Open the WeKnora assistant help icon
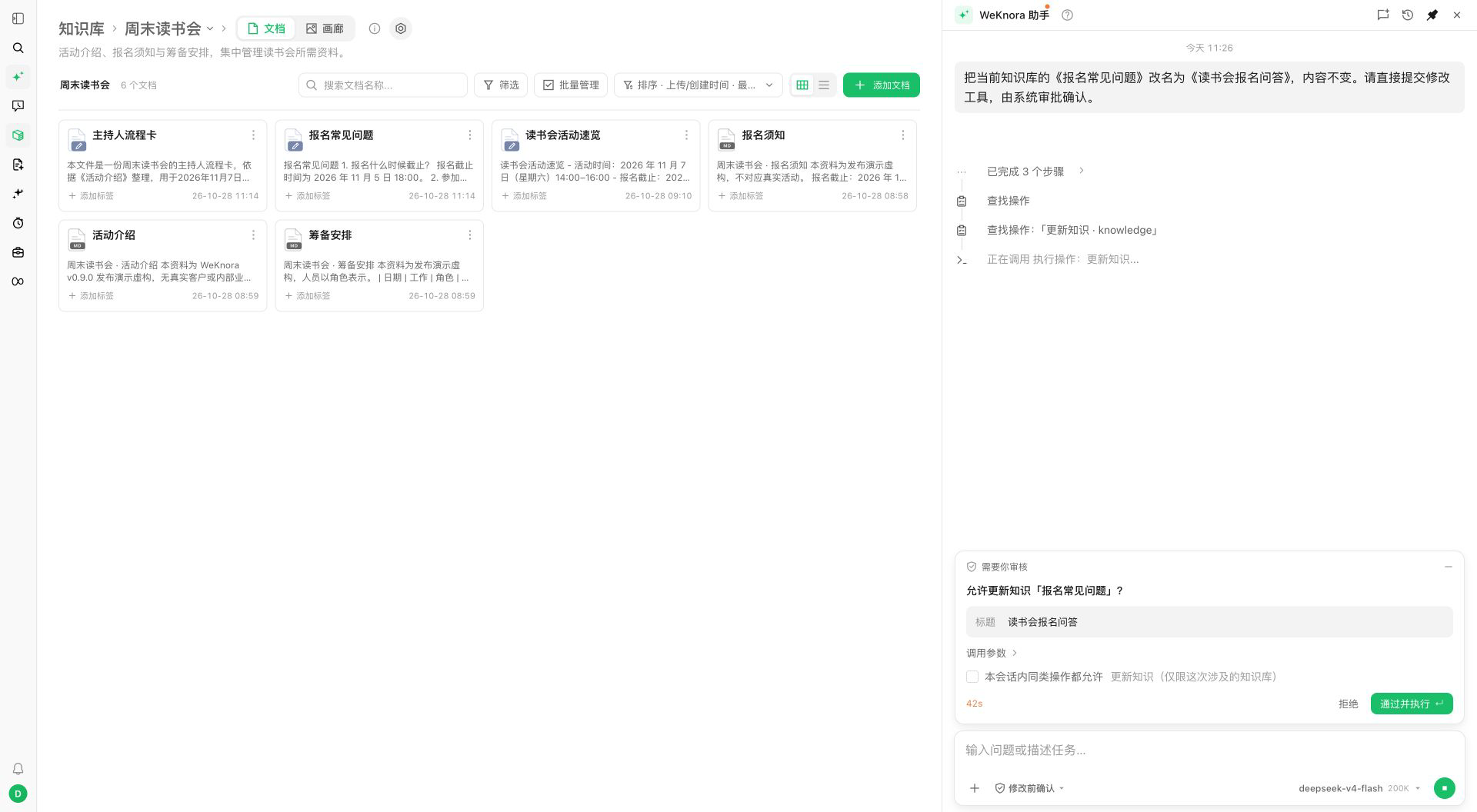 click(x=1067, y=15)
